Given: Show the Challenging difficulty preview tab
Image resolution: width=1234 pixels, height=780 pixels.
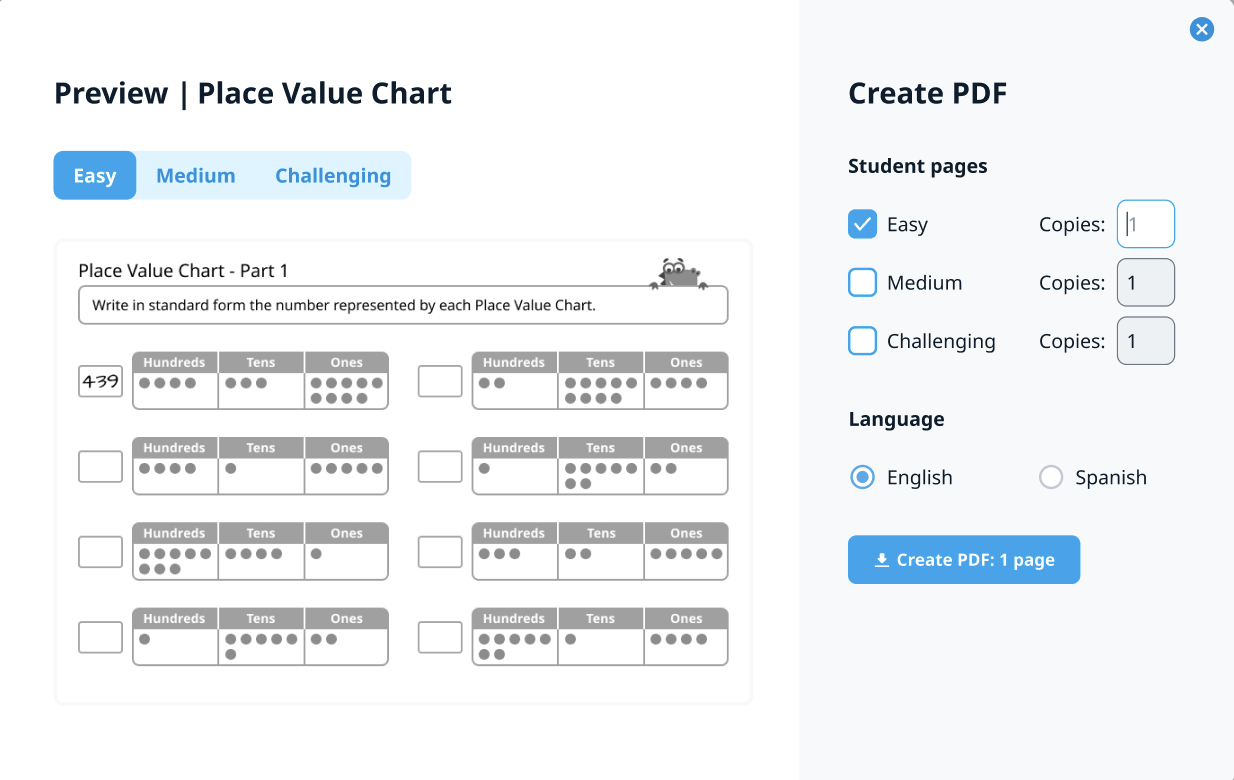Looking at the screenshot, I should (x=333, y=176).
